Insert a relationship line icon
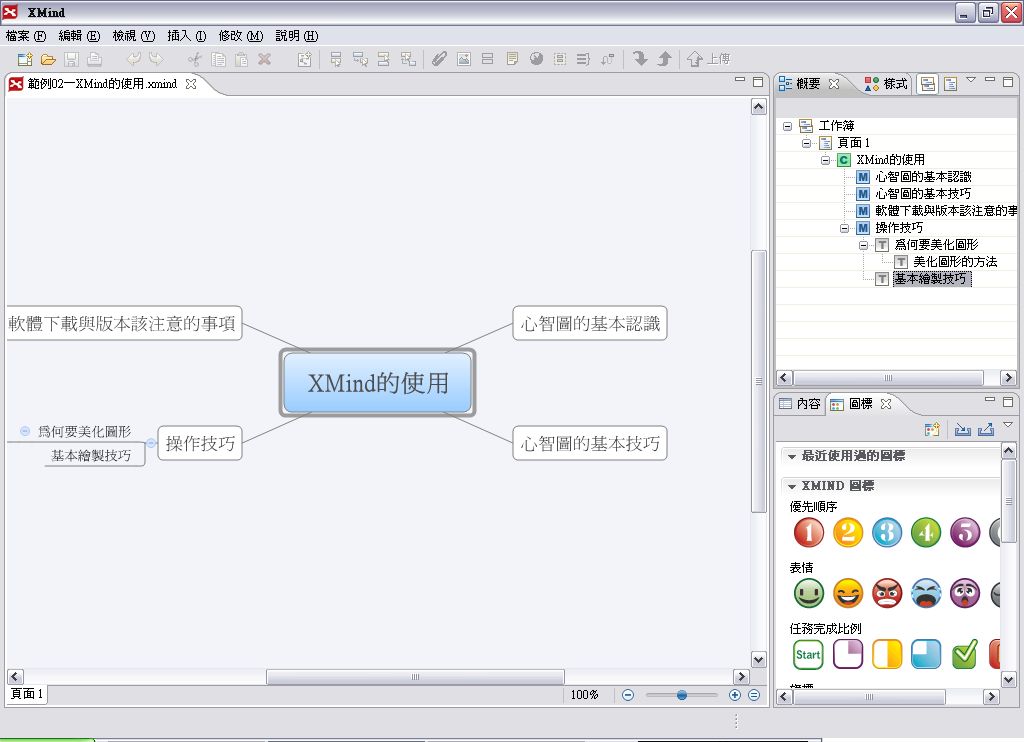Viewport: 1024px width, 742px height. coord(607,59)
